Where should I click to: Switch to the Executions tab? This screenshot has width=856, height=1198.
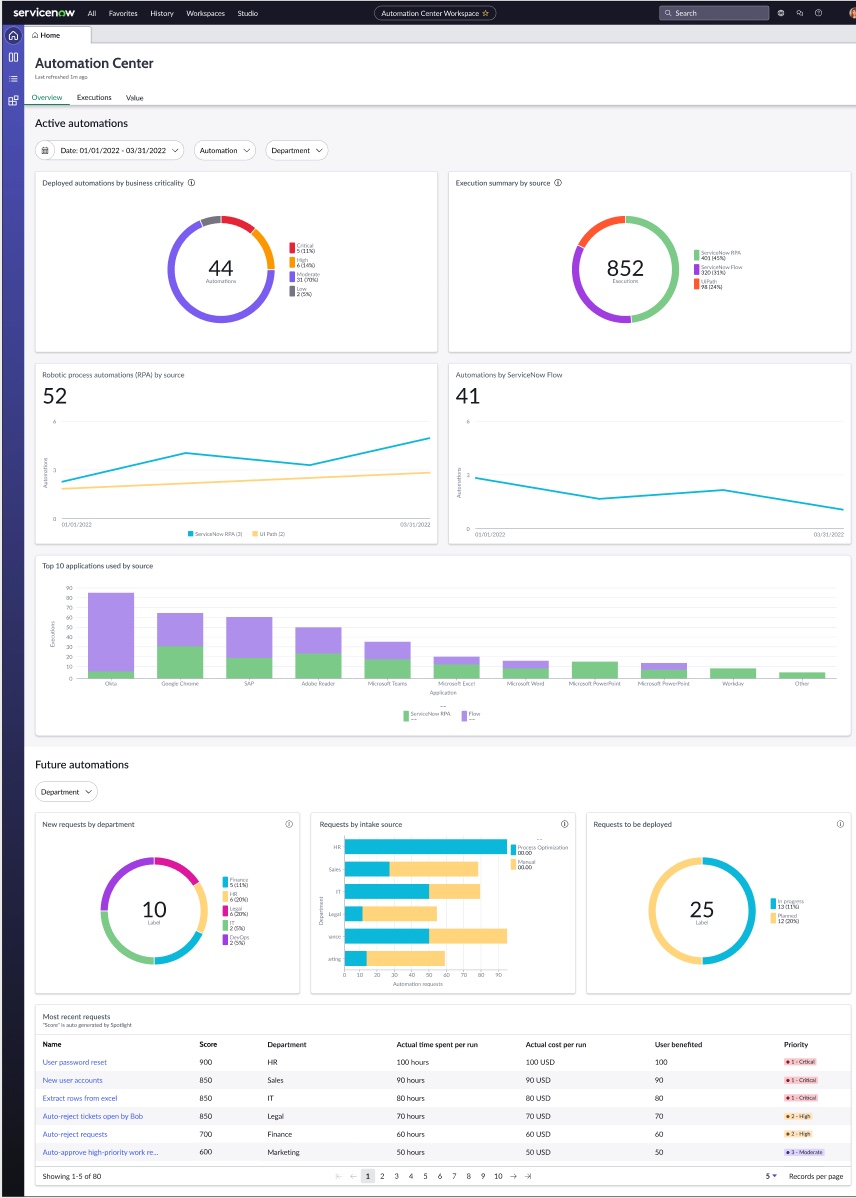pyautogui.click(x=94, y=98)
